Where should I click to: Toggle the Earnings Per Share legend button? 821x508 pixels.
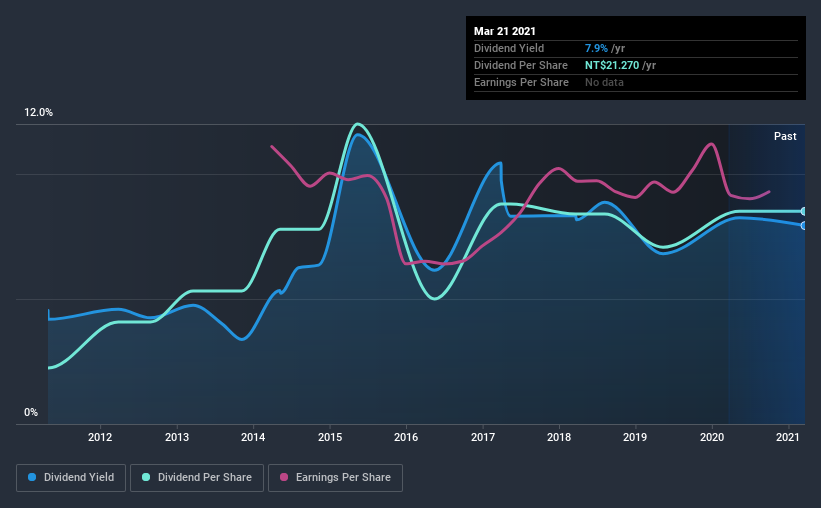[335, 478]
